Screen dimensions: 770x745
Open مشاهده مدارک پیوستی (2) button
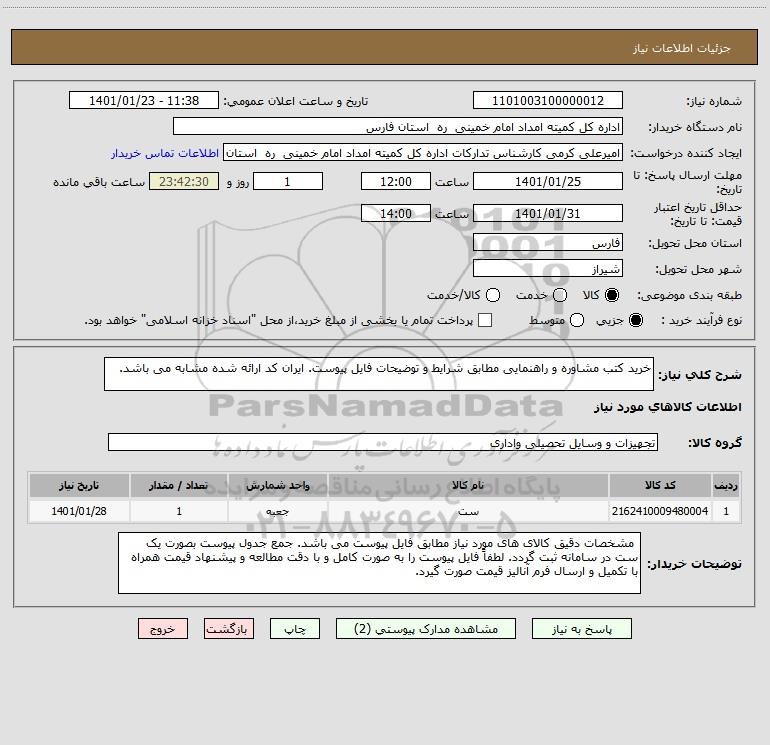point(426,629)
